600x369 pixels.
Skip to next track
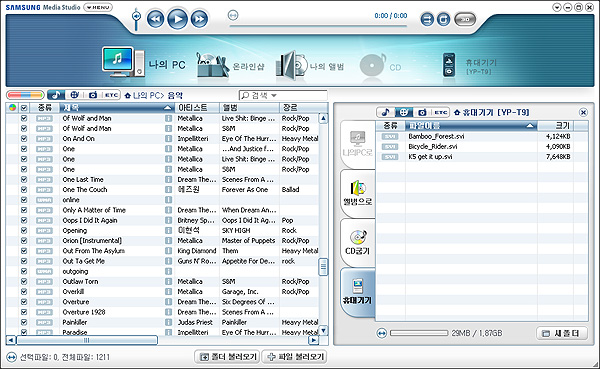point(199,19)
